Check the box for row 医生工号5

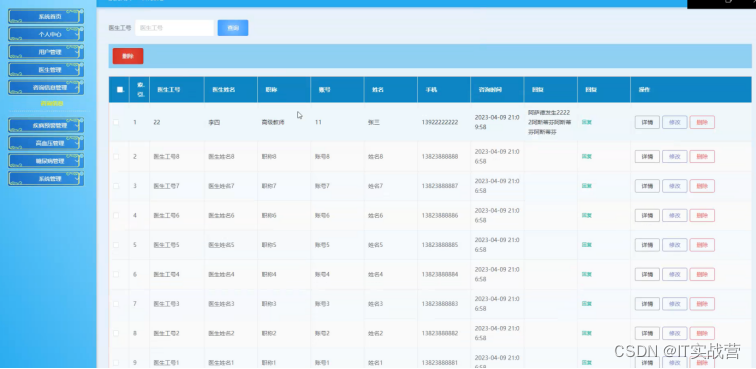click(116, 245)
